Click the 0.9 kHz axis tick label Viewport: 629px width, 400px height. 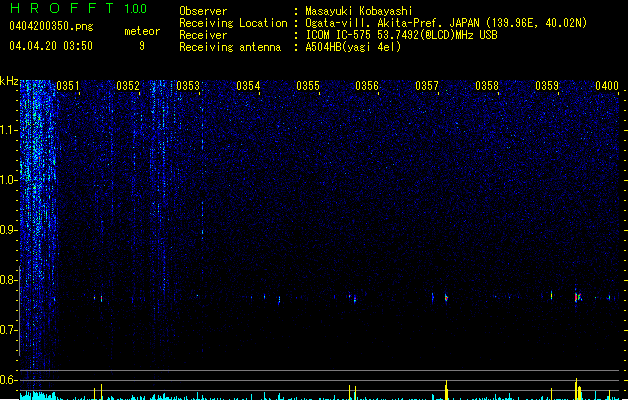coord(8,230)
